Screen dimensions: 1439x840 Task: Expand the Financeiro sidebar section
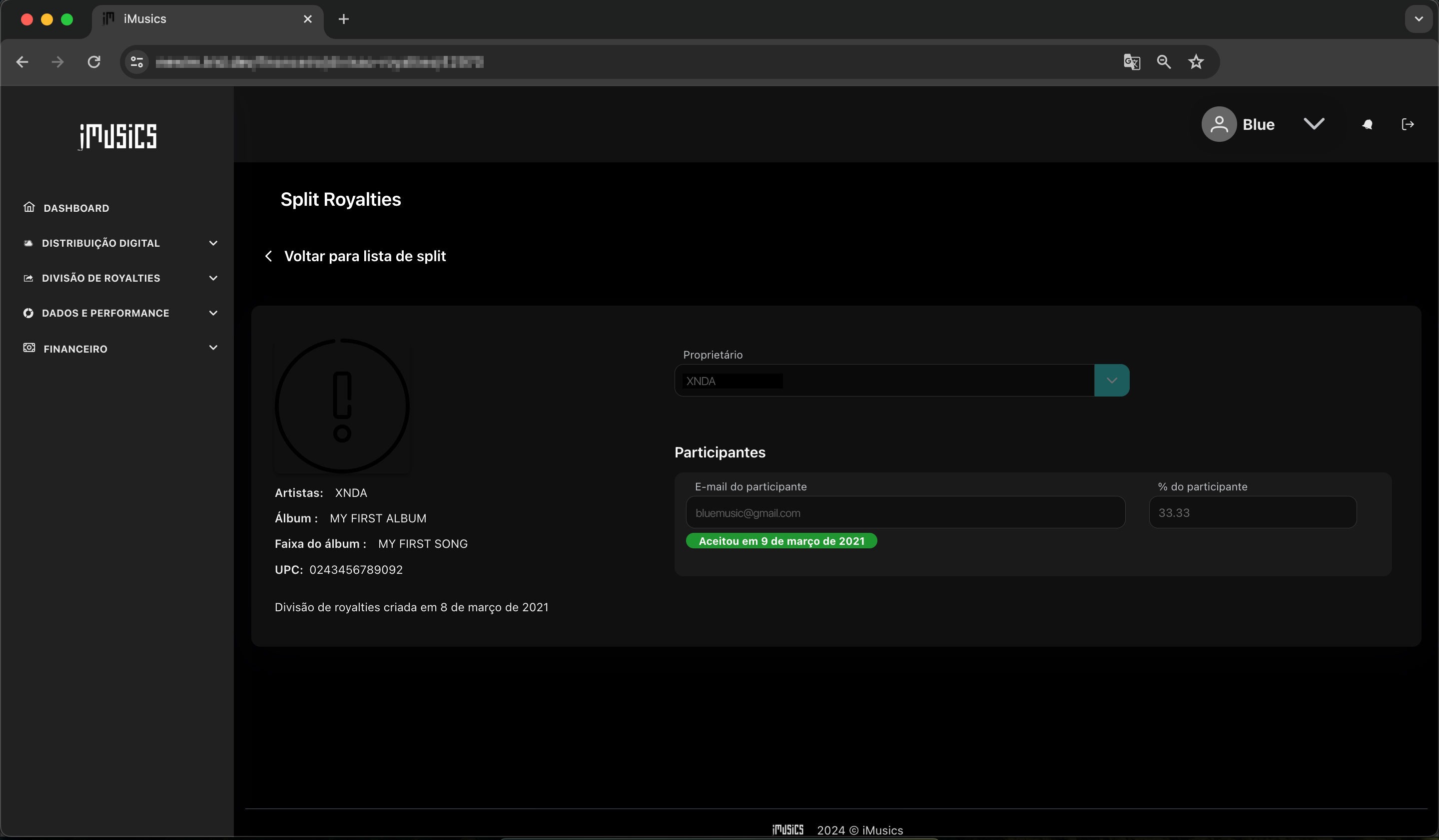213,348
